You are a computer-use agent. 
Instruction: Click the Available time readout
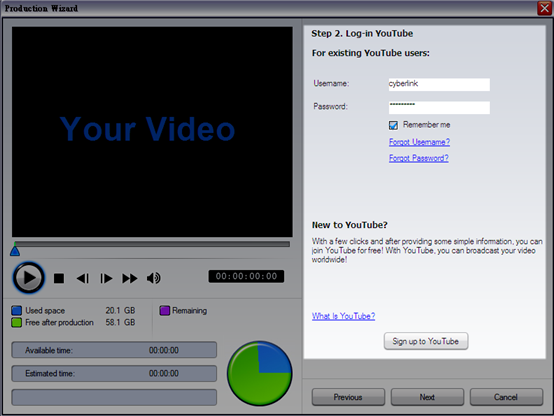(x=114, y=350)
